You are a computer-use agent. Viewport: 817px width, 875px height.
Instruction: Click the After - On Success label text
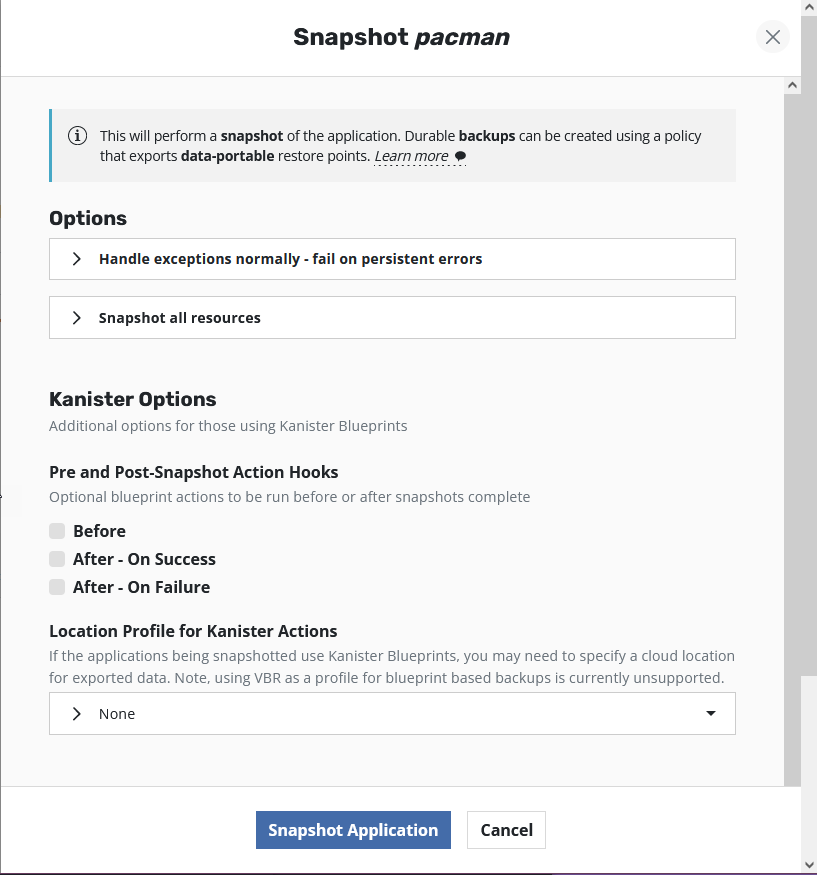pyautogui.click(x=144, y=559)
